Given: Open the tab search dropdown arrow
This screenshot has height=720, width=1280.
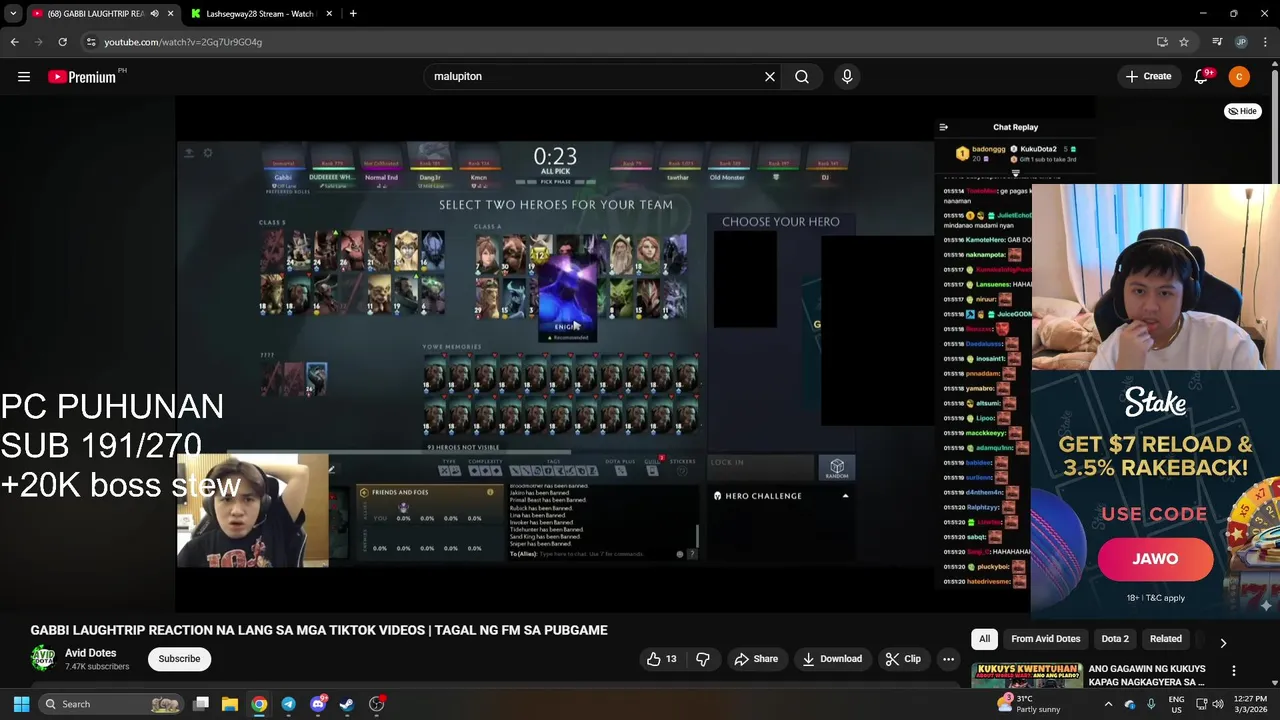Looking at the screenshot, I should (13, 14).
